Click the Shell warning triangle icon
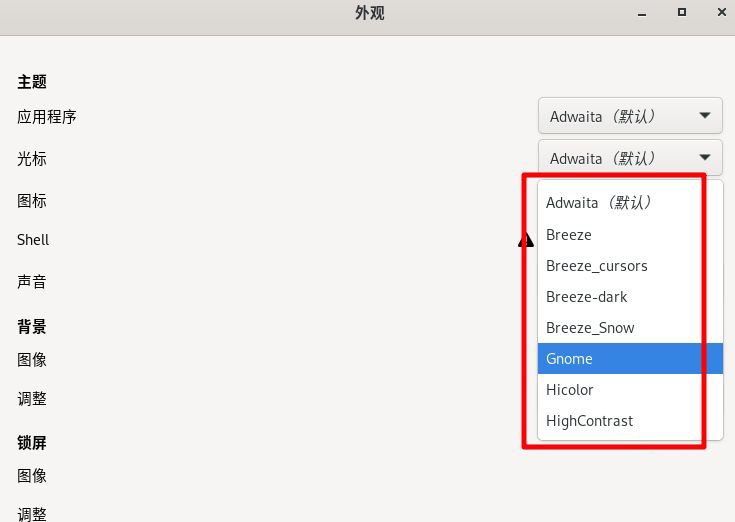This screenshot has width=735, height=522. (x=525, y=240)
